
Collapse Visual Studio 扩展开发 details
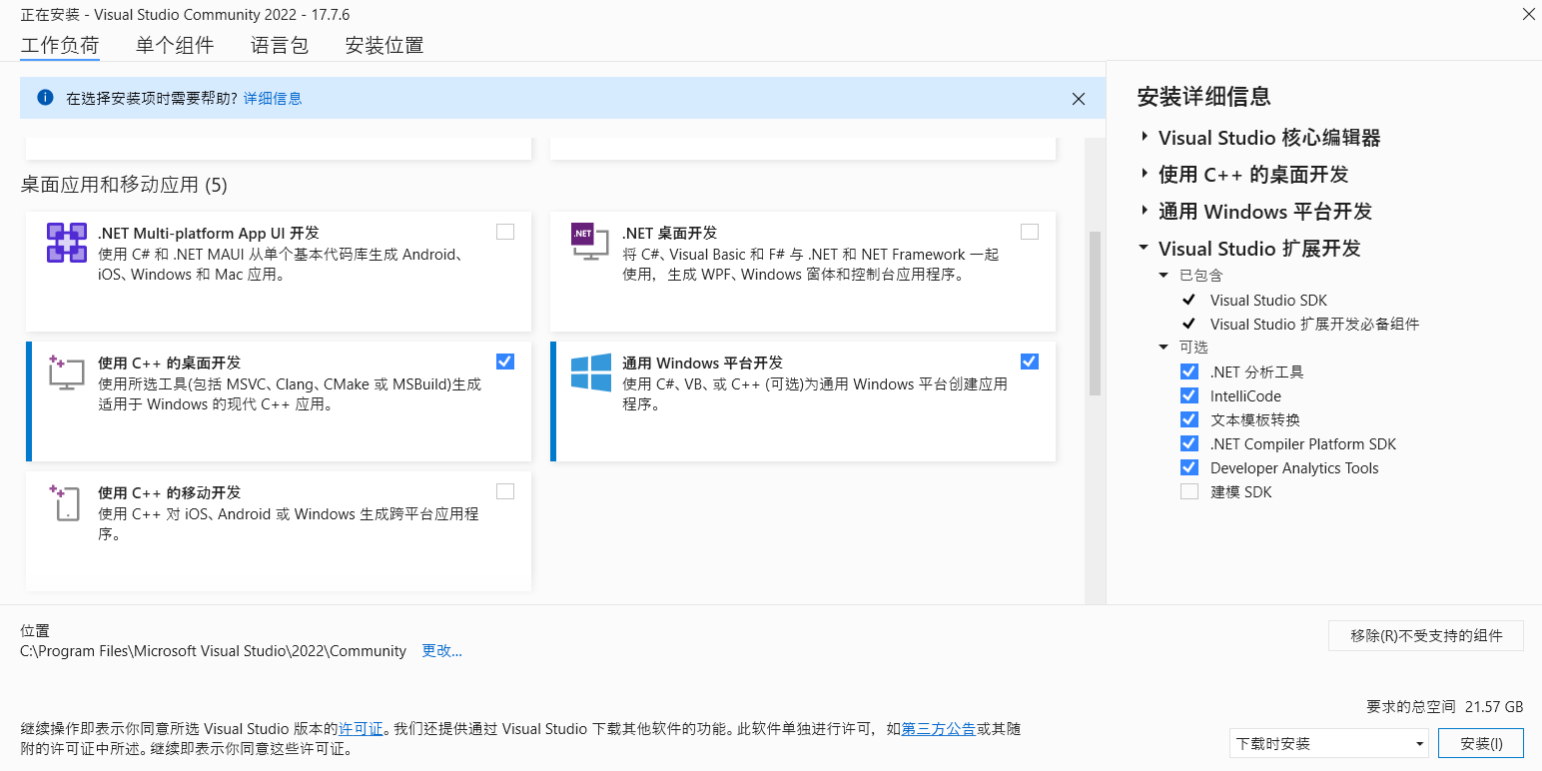[1145, 248]
